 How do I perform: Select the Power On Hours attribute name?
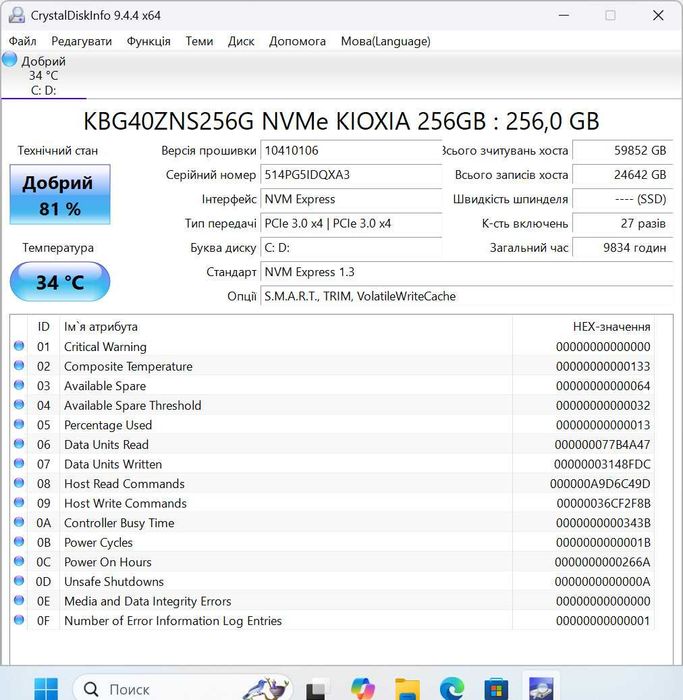point(108,562)
